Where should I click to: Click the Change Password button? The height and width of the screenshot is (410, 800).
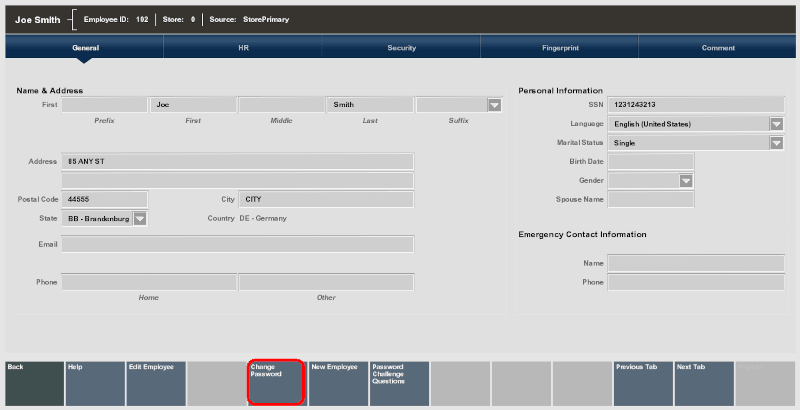coord(277,382)
